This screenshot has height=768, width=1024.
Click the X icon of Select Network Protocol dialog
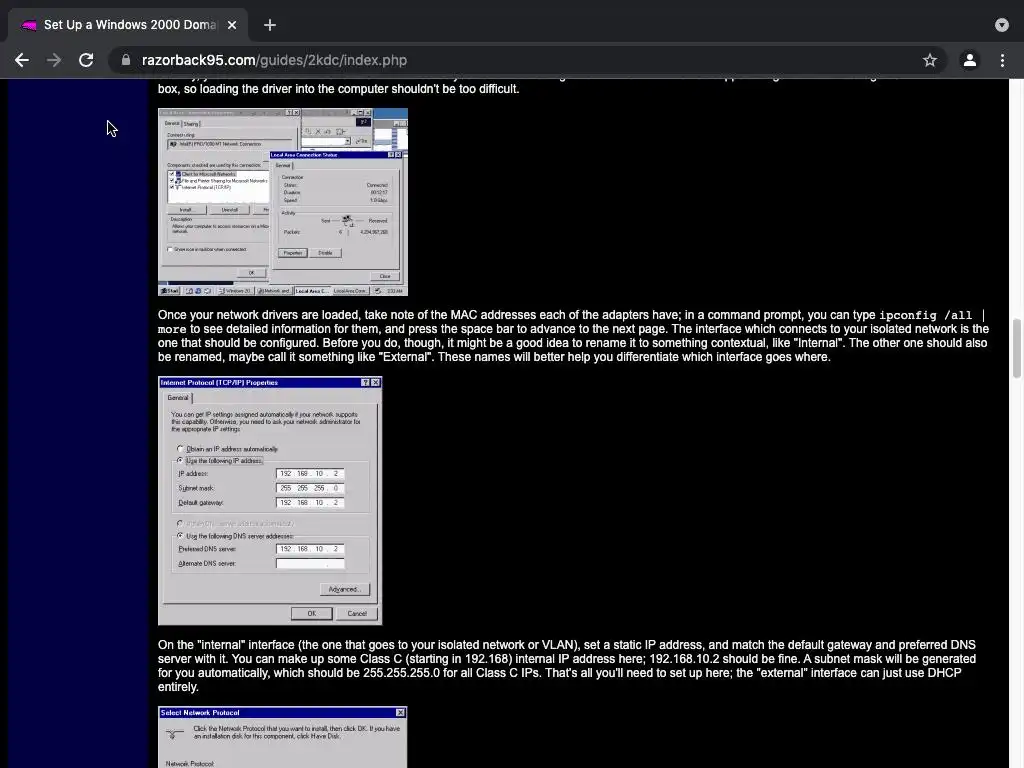[400, 712]
